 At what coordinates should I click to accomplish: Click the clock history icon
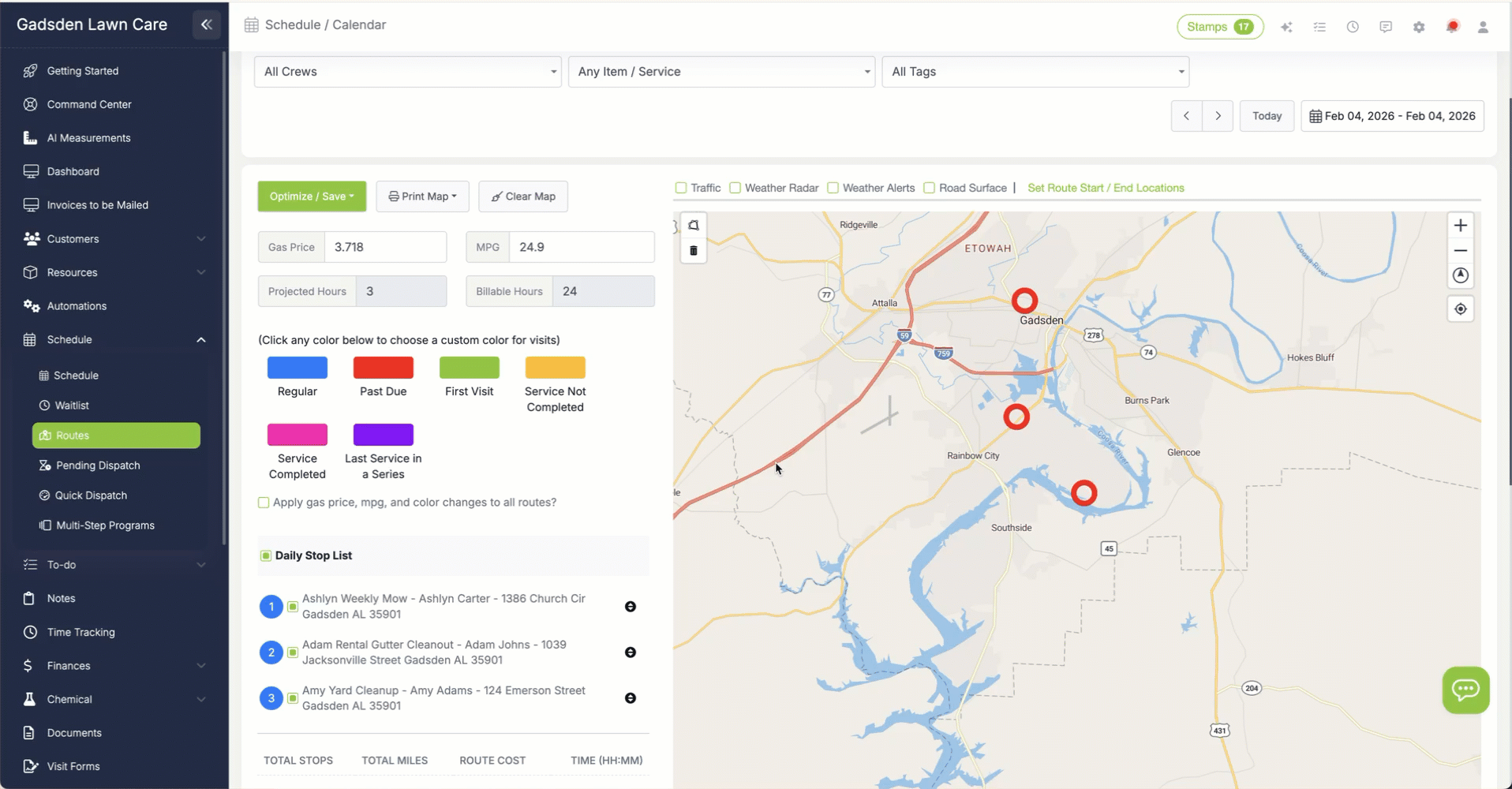pyautogui.click(x=1353, y=26)
